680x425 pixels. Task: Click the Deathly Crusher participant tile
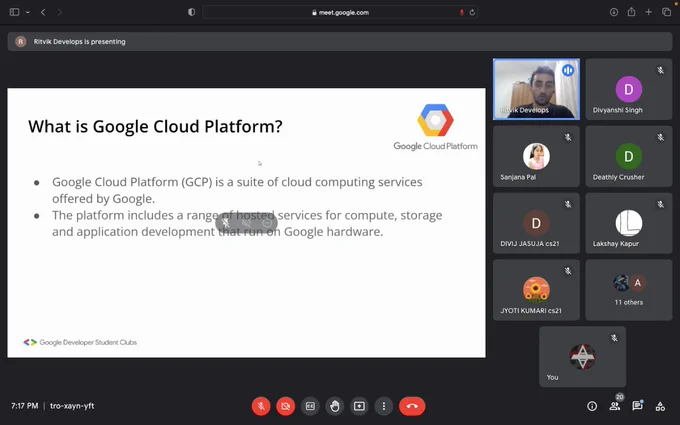pos(629,156)
